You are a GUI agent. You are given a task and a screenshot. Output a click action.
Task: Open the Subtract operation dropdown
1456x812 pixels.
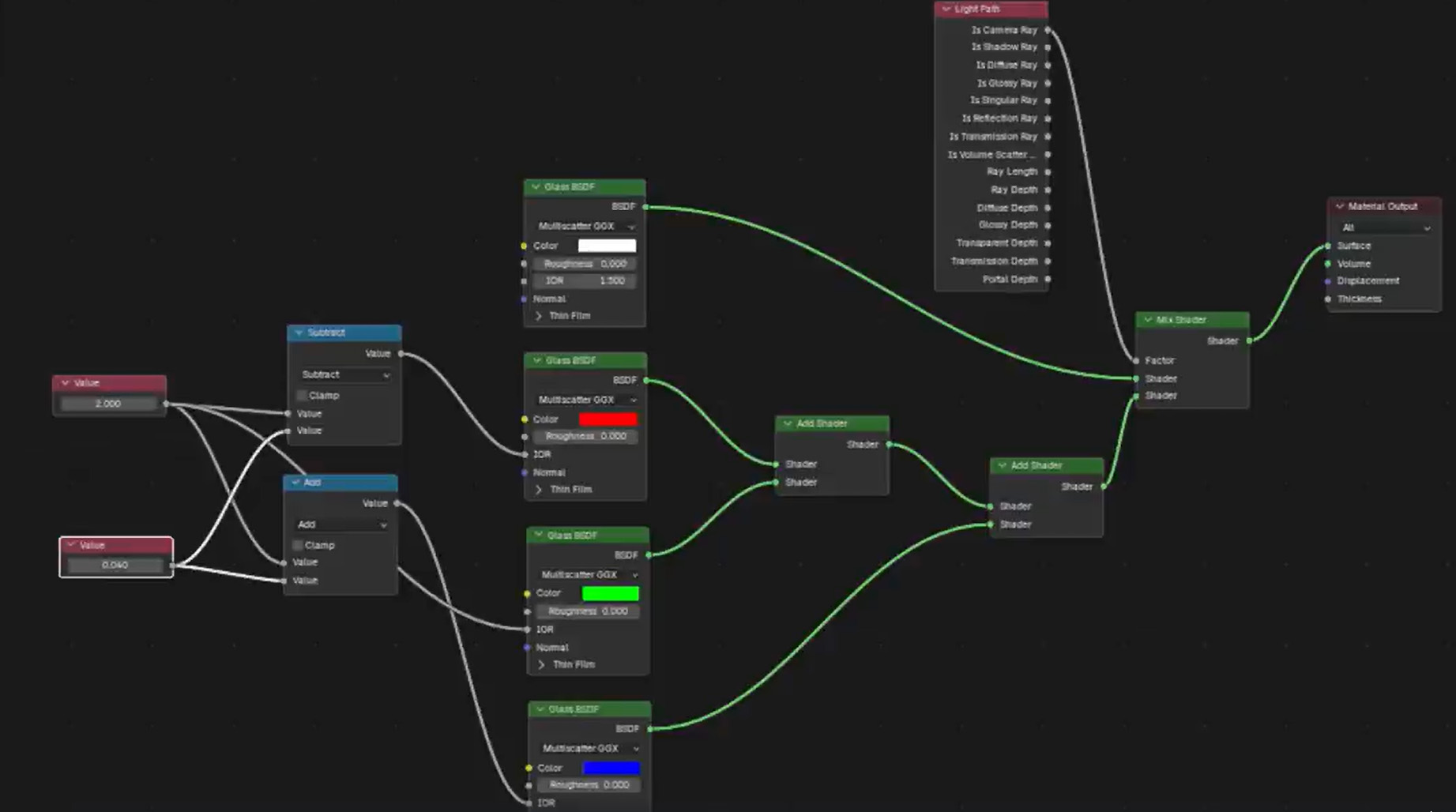tap(344, 374)
